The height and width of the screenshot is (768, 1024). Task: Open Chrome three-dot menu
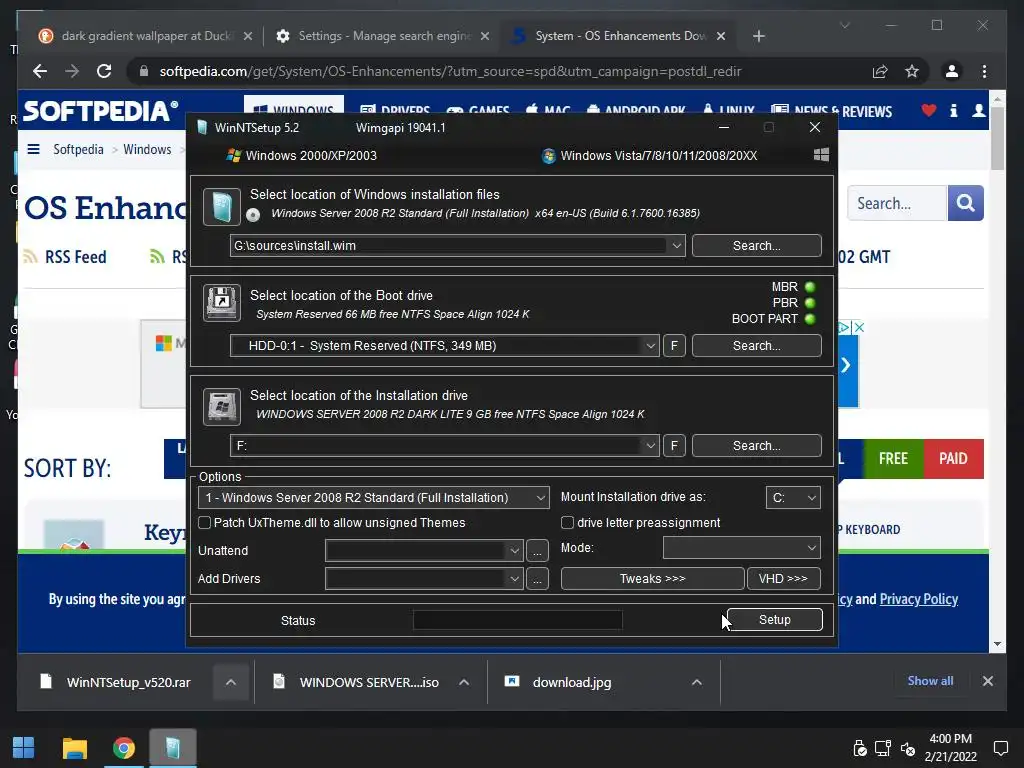[x=984, y=71]
